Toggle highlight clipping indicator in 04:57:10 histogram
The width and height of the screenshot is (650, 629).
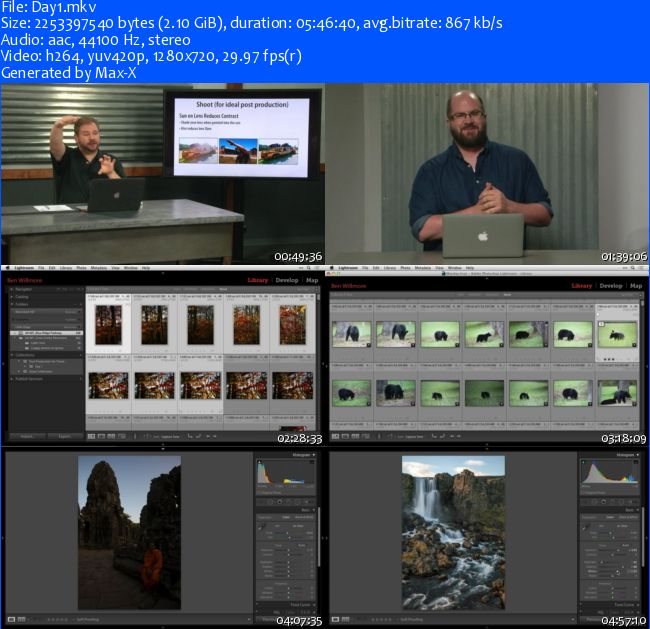click(x=636, y=461)
